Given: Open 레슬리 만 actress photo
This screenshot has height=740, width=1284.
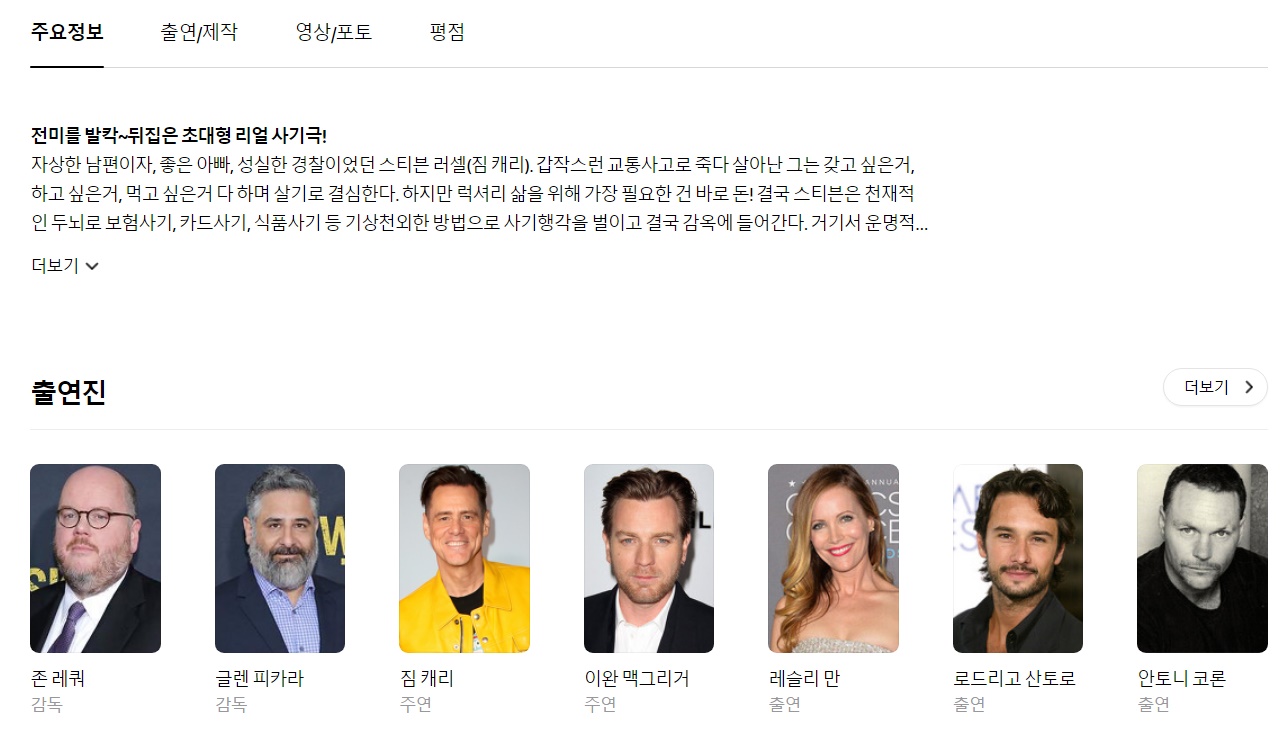Looking at the screenshot, I should coord(833,558).
